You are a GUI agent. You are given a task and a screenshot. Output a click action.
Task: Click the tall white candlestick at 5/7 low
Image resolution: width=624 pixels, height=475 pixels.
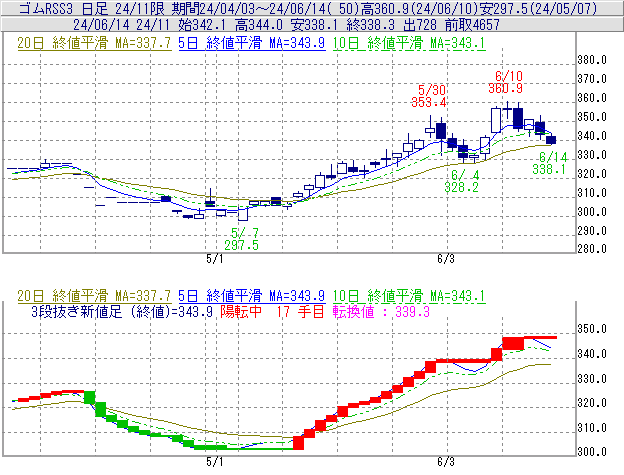click(x=243, y=214)
